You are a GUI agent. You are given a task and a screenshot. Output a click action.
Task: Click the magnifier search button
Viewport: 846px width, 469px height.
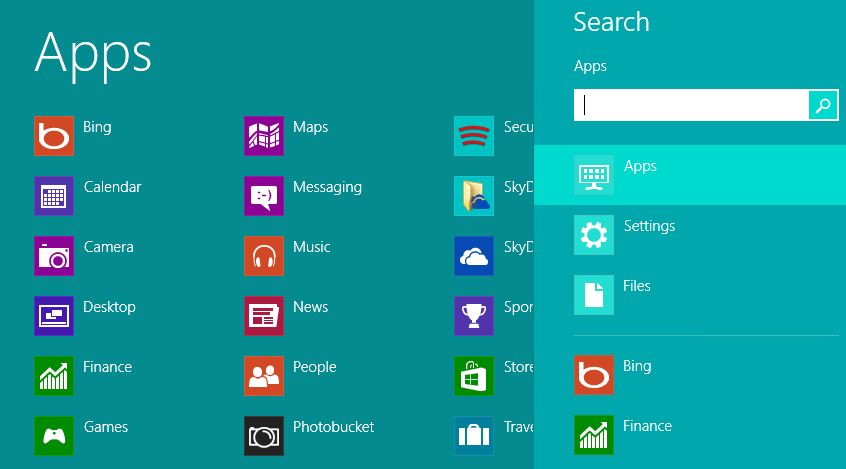coord(823,105)
